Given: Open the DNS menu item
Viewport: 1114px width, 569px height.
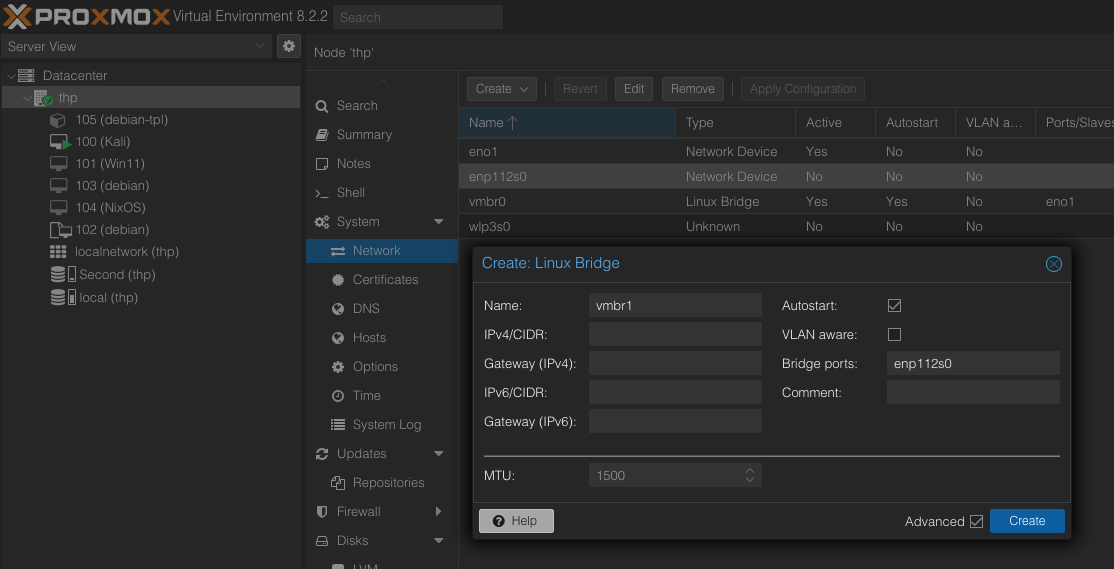Looking at the screenshot, I should tap(366, 309).
